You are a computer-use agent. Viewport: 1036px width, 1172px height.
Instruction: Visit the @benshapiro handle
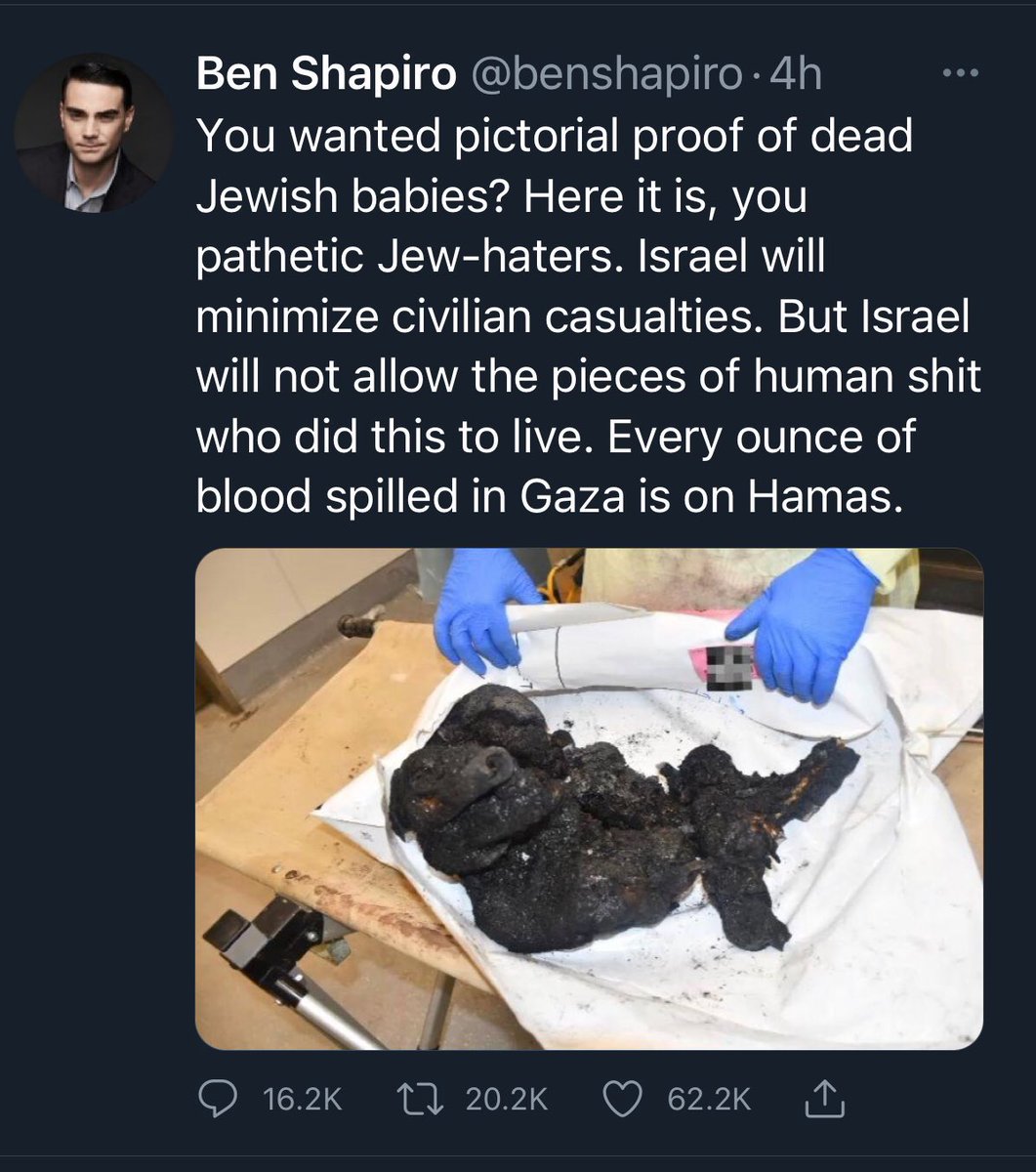tap(605, 74)
